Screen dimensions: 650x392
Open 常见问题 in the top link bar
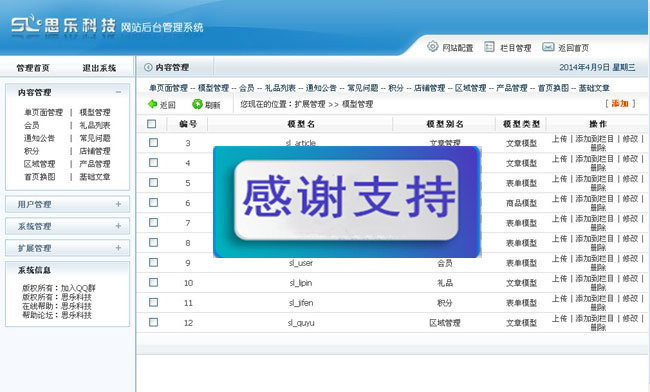pyautogui.click(x=363, y=88)
